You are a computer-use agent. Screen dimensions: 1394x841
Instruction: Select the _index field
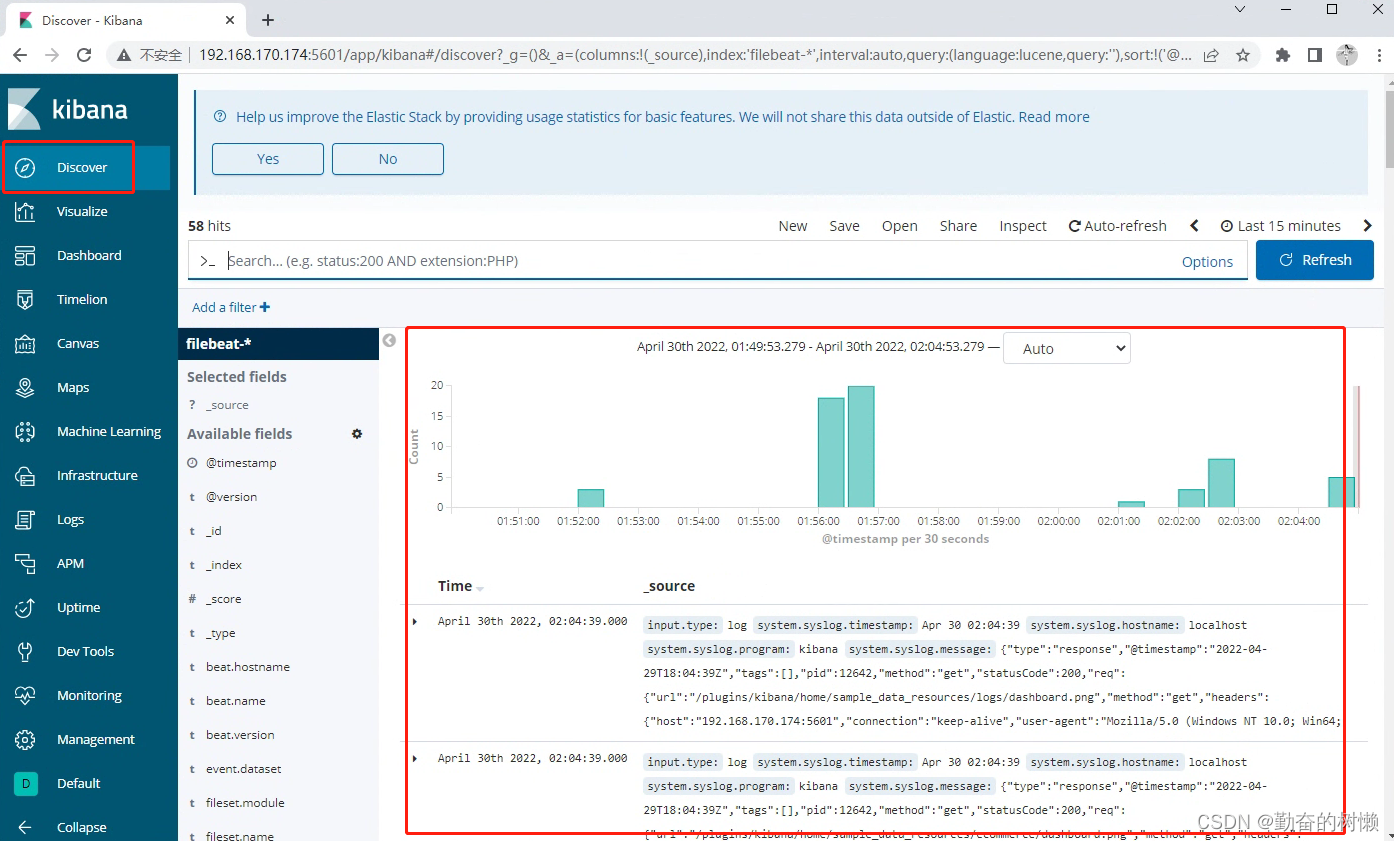coord(224,565)
